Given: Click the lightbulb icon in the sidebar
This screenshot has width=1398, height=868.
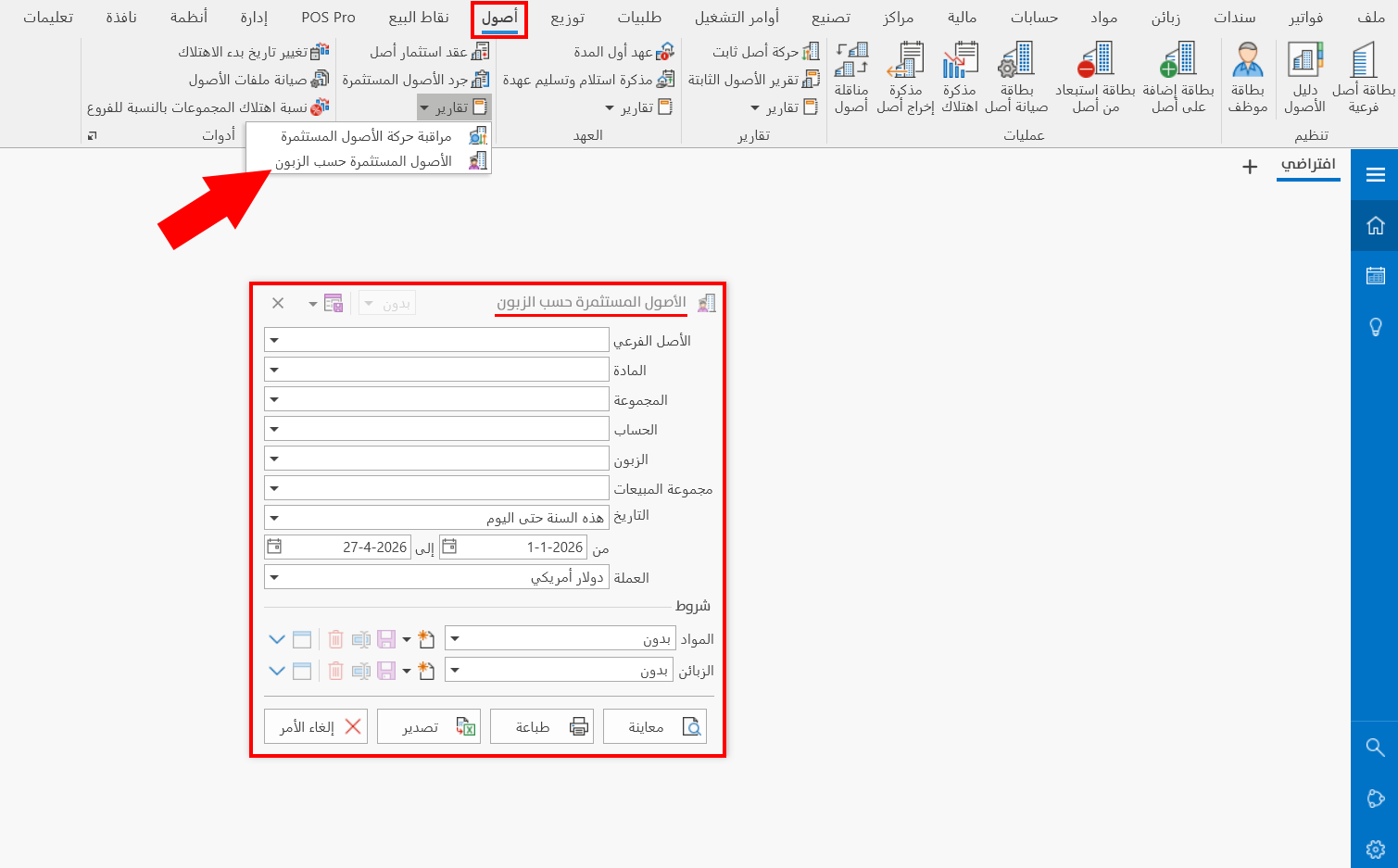Looking at the screenshot, I should [x=1375, y=327].
